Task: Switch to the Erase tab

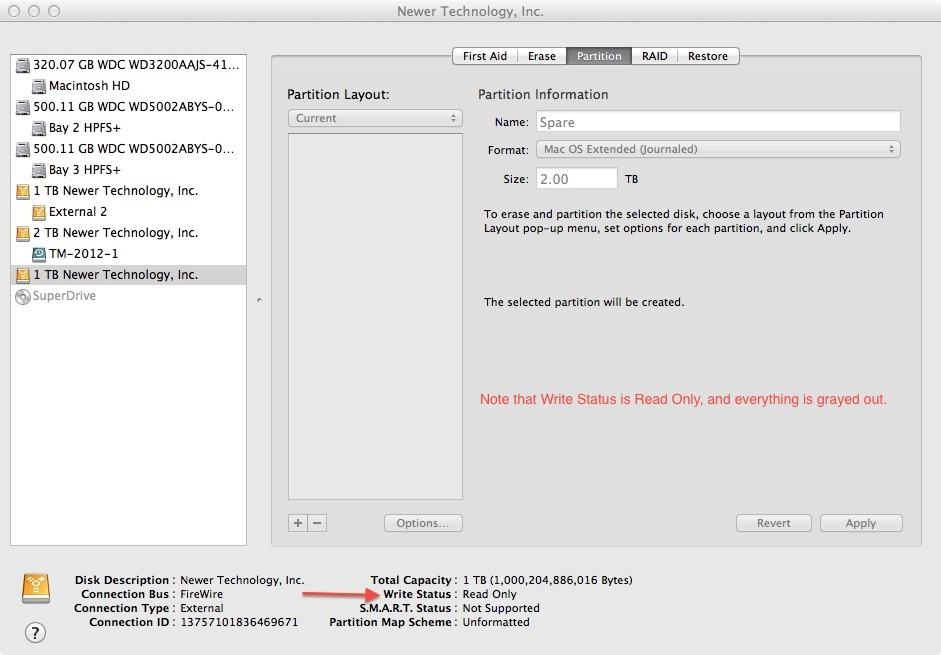Action: (542, 56)
